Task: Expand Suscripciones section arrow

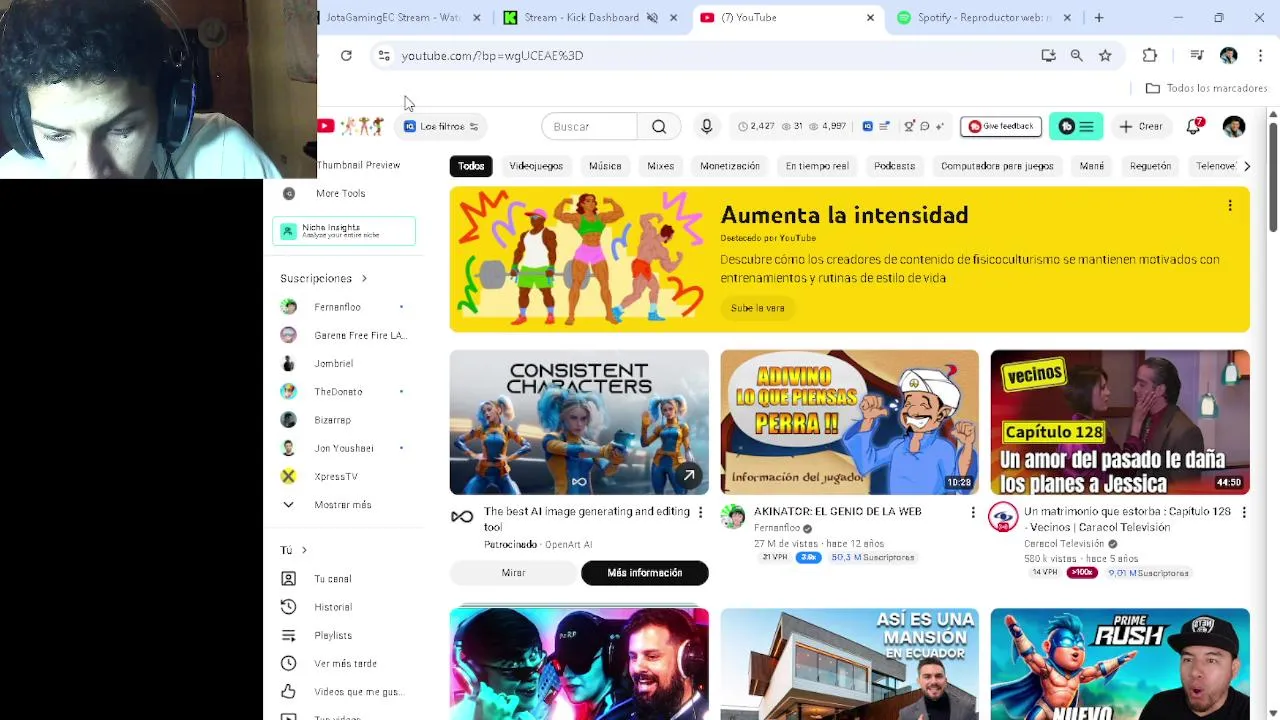Action: [364, 278]
